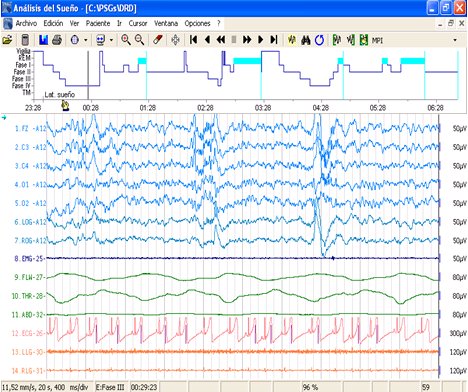Screen dimensions: 468x392
Task: Select the 12.ECG-26 channel label
Action: [x=28, y=333]
